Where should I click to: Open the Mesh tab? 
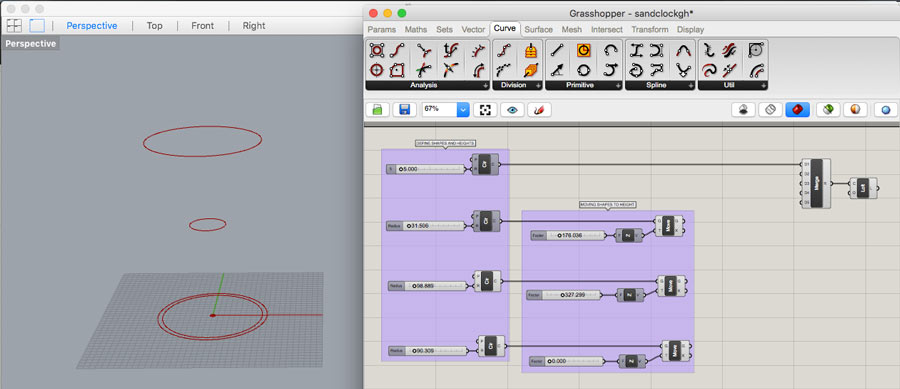pos(572,29)
